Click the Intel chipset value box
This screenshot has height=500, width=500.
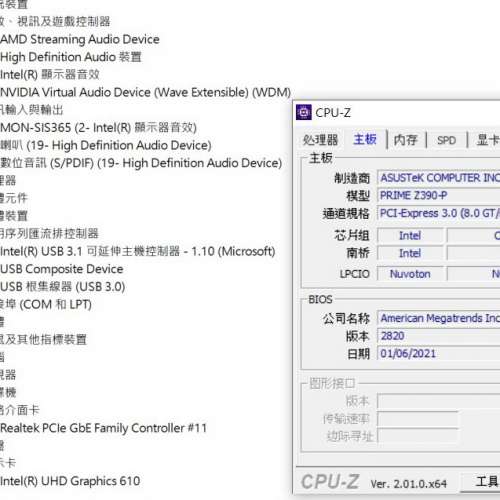point(410,235)
